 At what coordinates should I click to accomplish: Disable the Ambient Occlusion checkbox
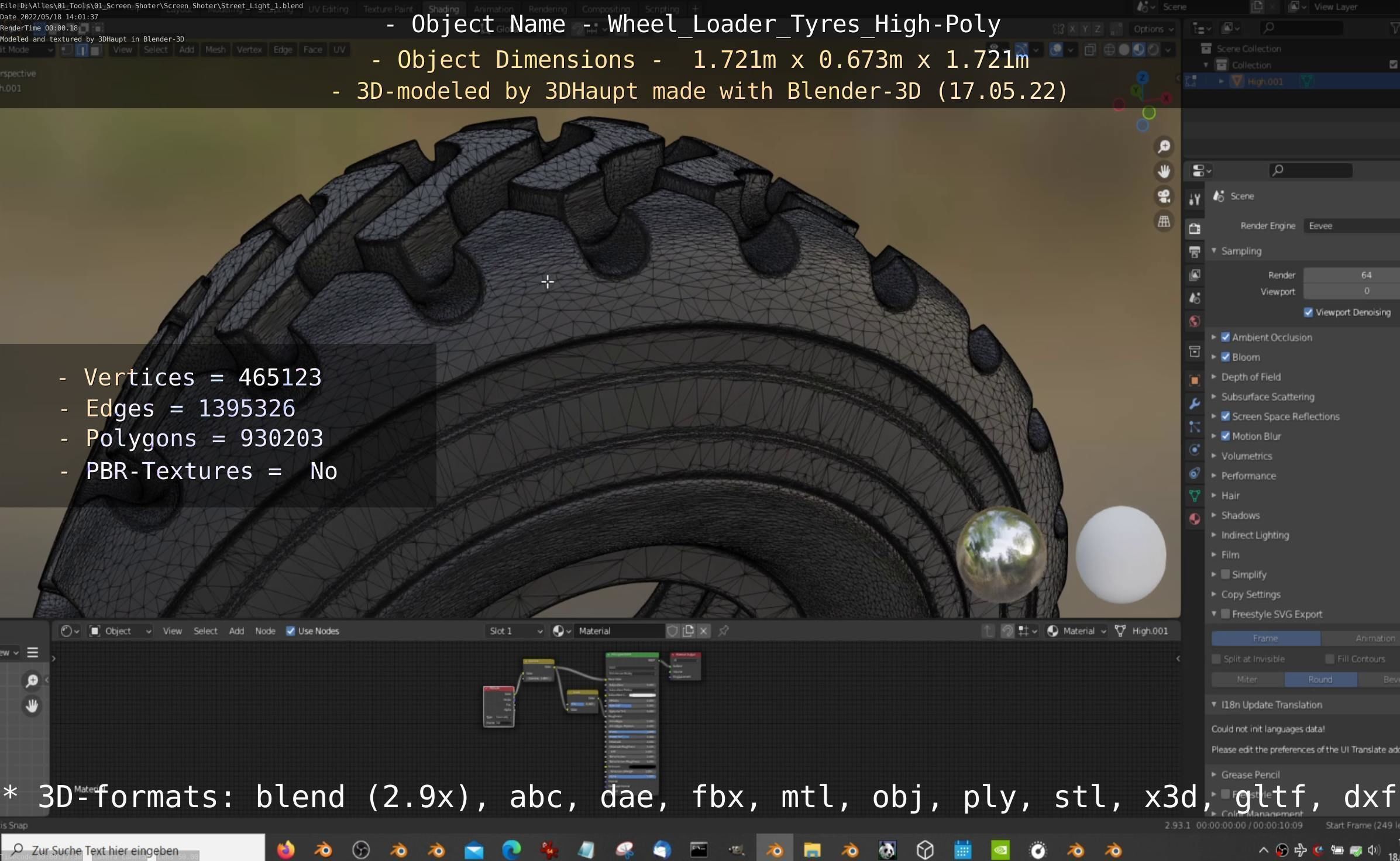[1225, 337]
